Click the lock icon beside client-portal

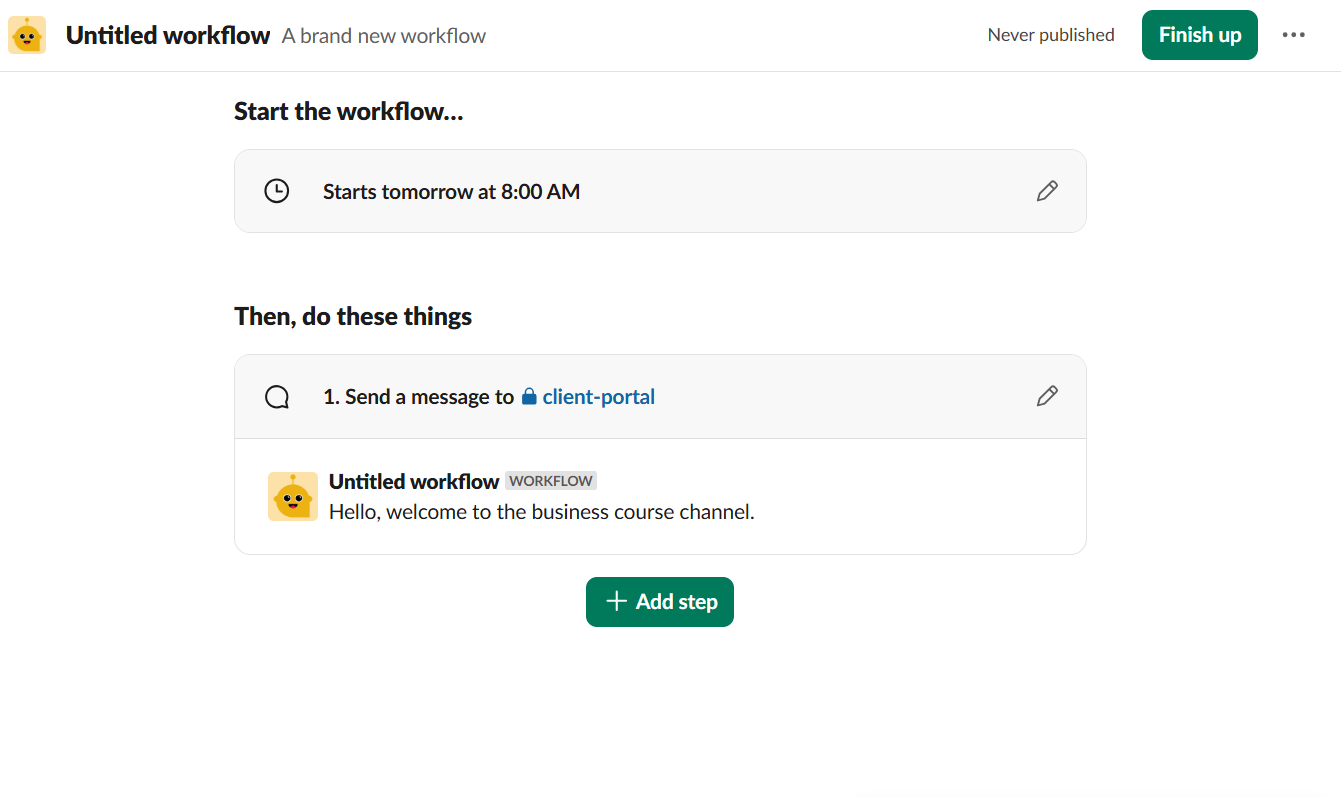click(x=528, y=396)
